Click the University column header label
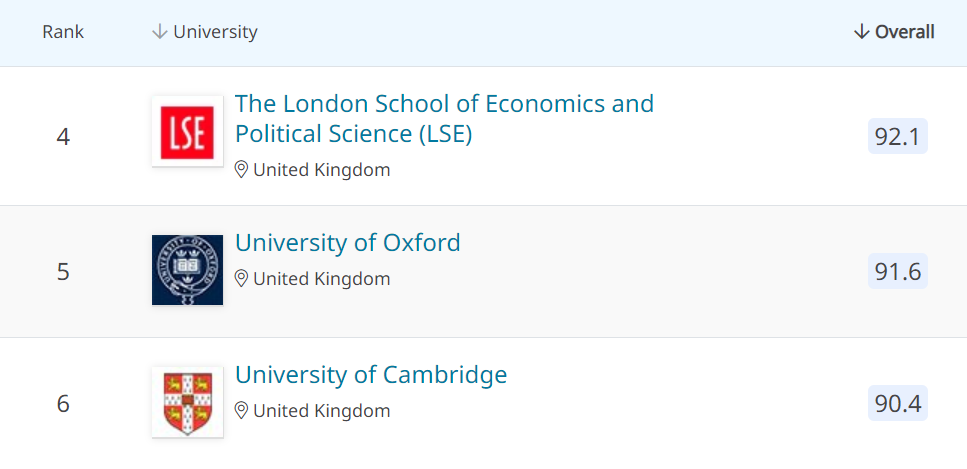 tap(215, 31)
